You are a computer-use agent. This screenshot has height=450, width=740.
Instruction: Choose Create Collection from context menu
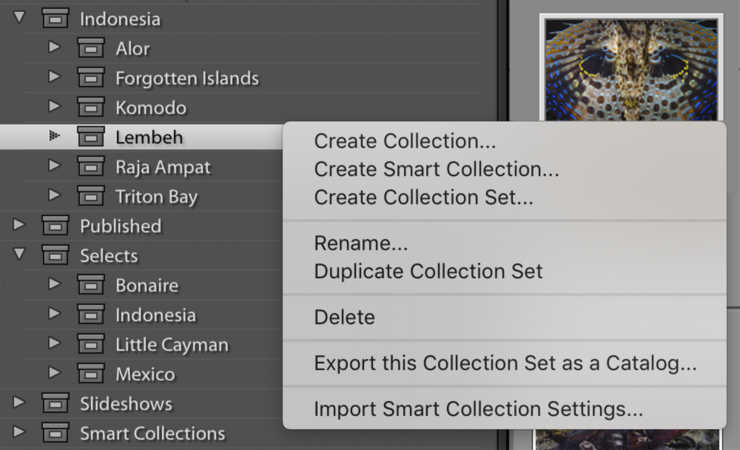(405, 142)
